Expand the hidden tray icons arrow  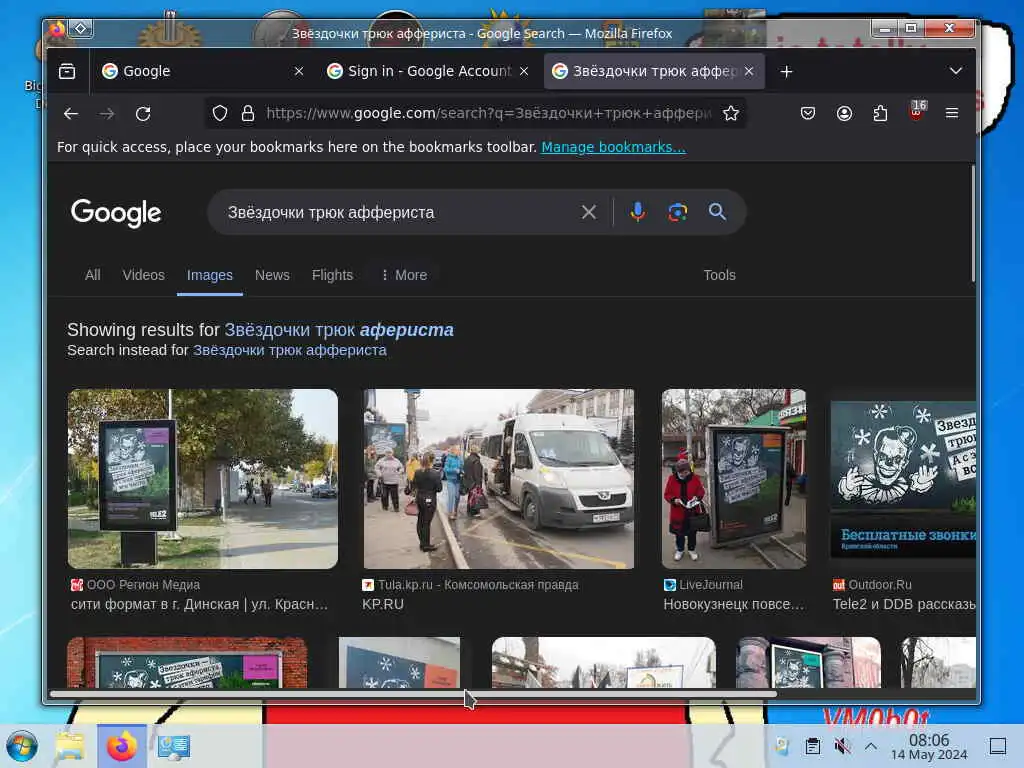[x=871, y=746]
